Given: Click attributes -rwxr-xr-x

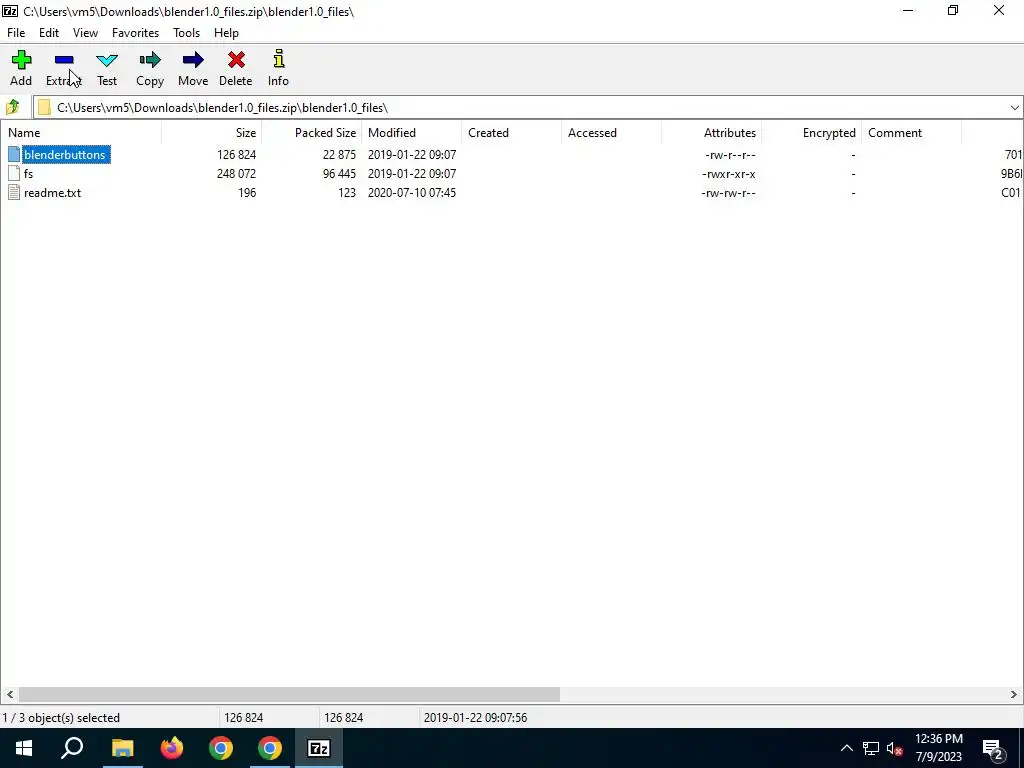Looking at the screenshot, I should tap(728, 174).
